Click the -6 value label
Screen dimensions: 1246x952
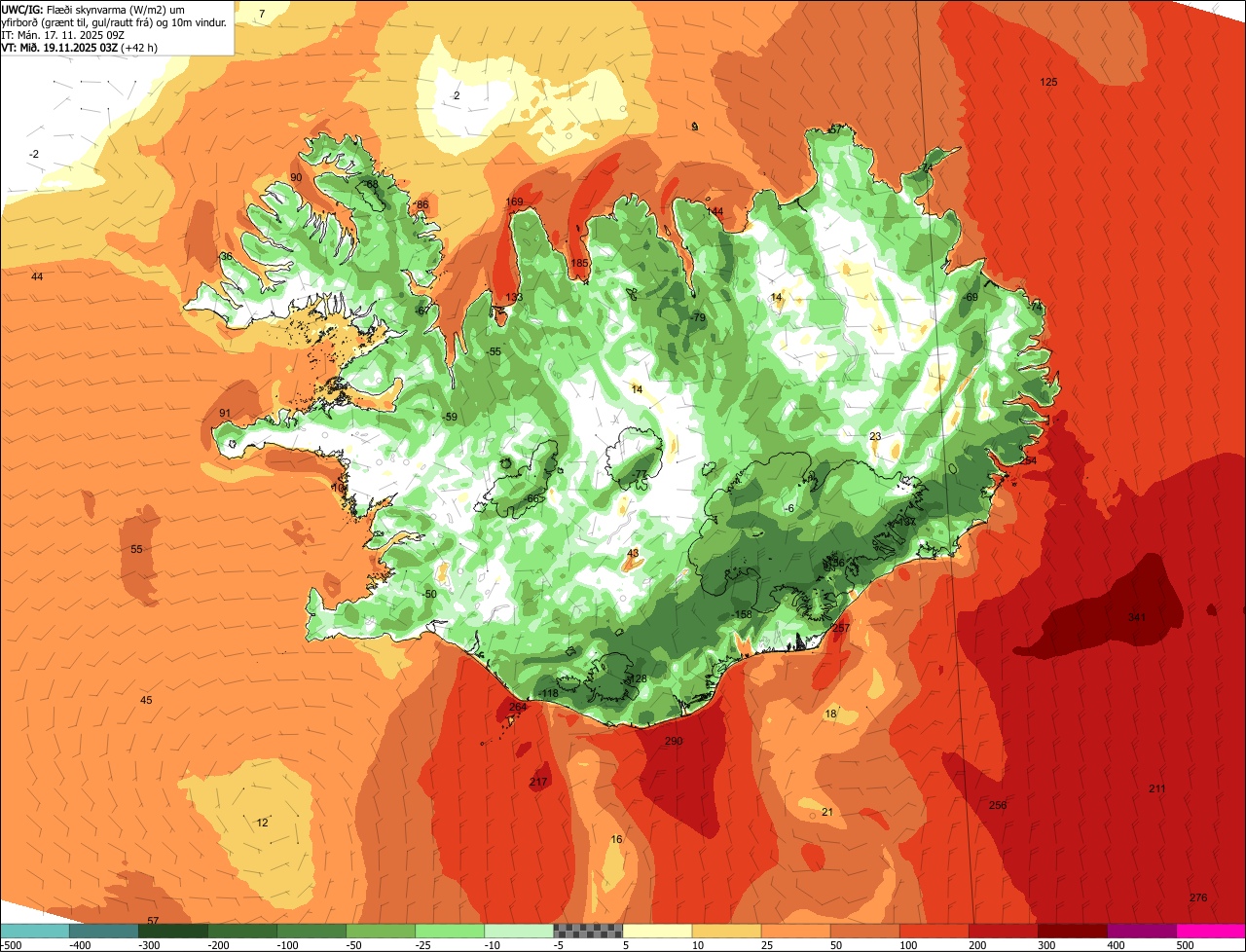point(789,508)
